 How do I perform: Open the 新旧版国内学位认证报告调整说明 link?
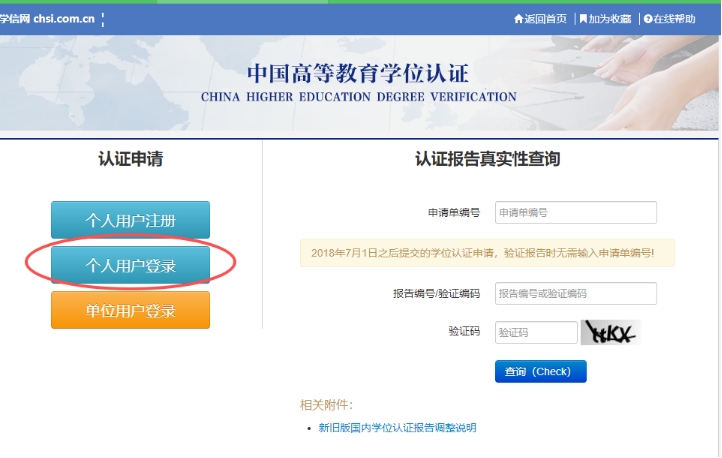click(397, 428)
